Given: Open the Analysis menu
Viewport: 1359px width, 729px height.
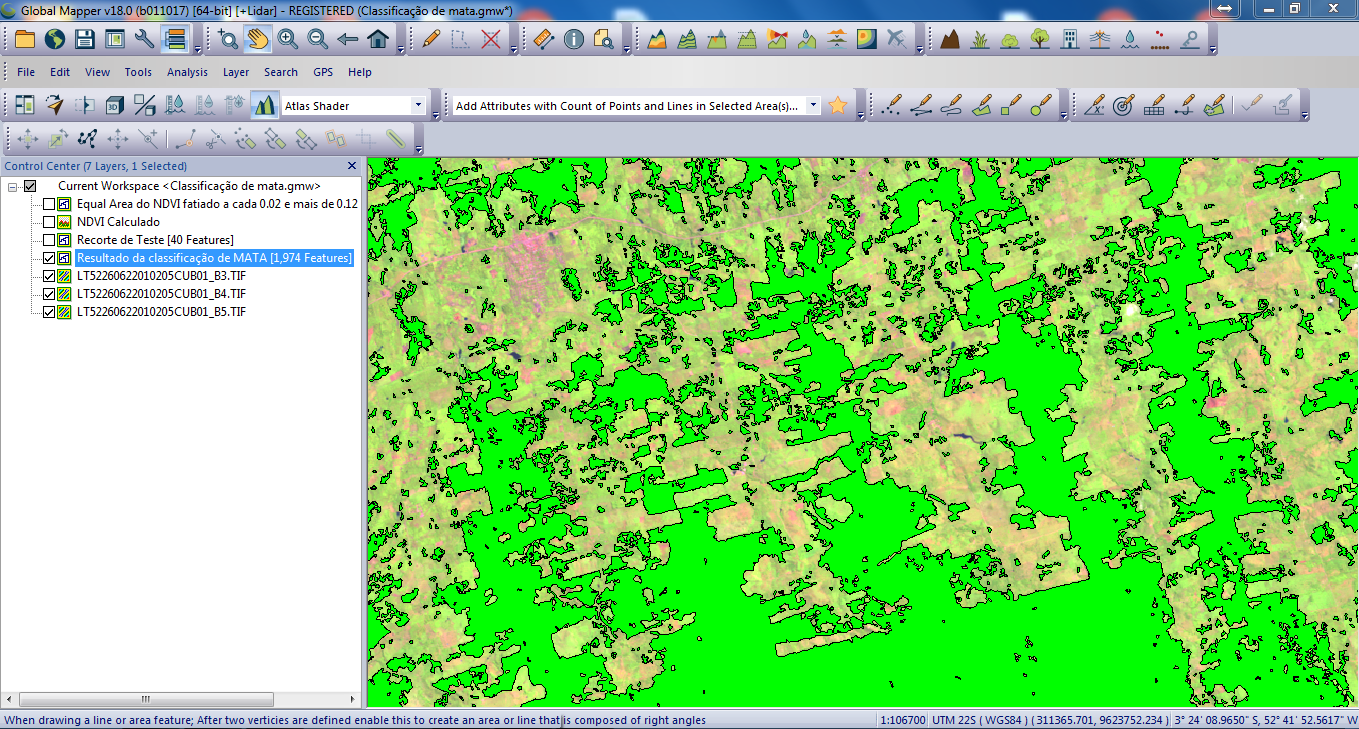Looking at the screenshot, I should point(187,72).
